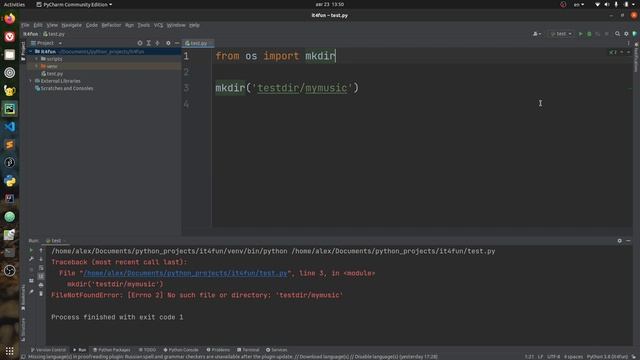Show applications grid at dock bottom

click(10, 351)
